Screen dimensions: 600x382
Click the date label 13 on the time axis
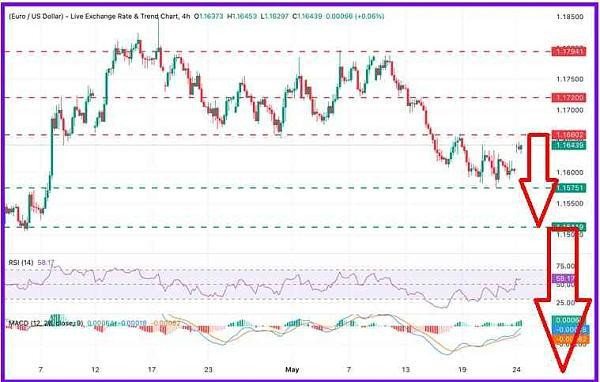pyautogui.click(x=406, y=370)
